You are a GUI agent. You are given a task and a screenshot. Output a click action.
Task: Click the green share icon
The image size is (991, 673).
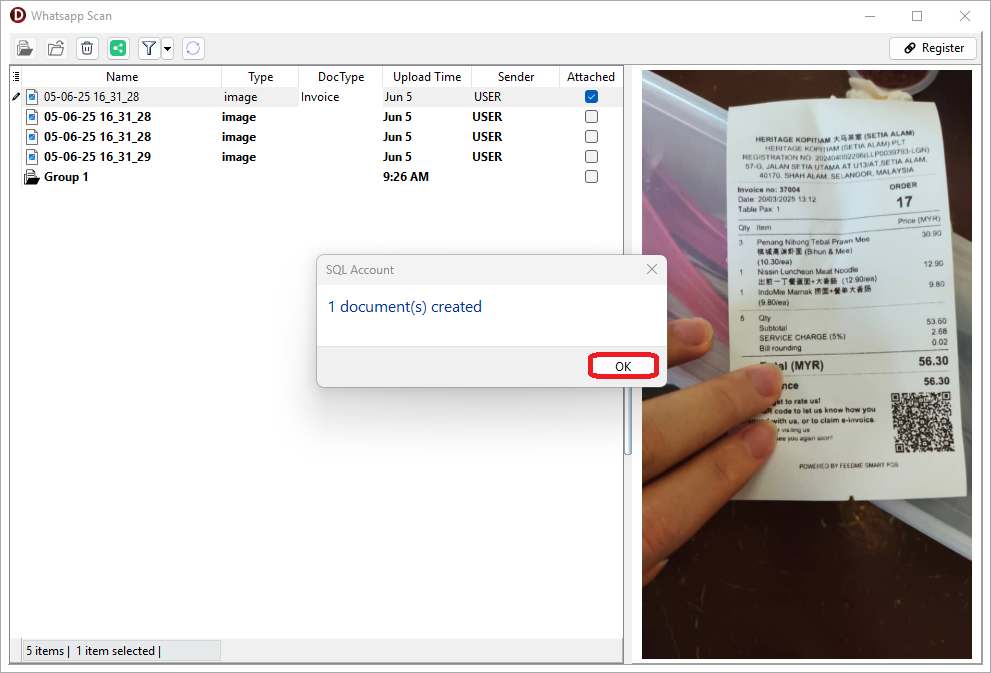[x=118, y=48]
